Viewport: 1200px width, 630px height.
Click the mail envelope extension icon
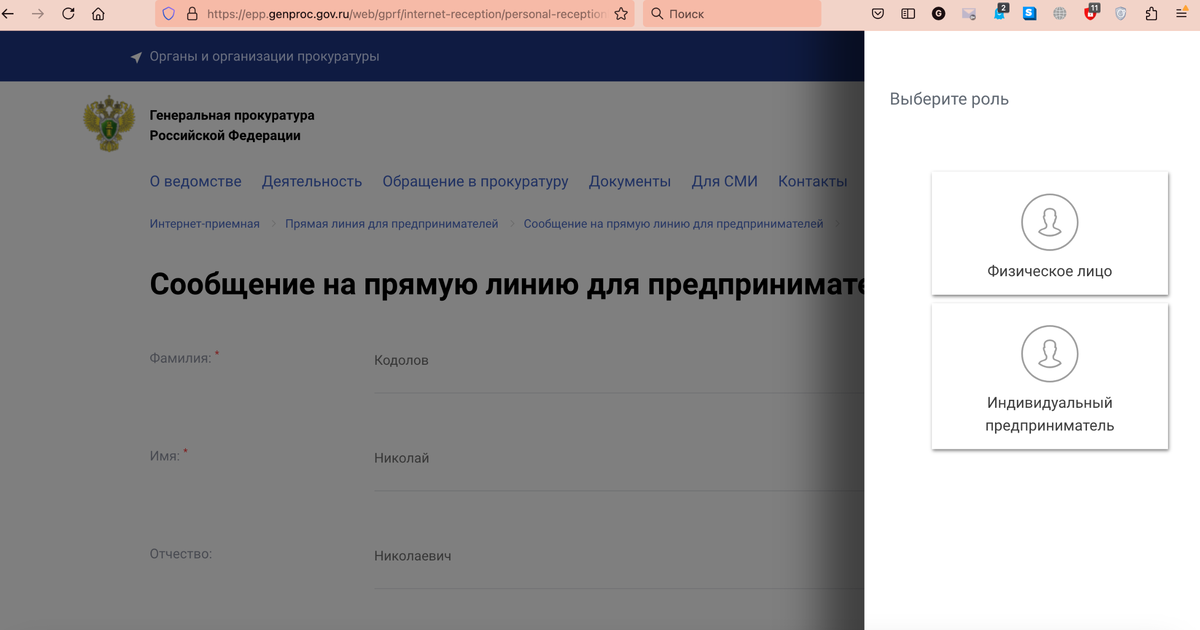[x=968, y=14]
